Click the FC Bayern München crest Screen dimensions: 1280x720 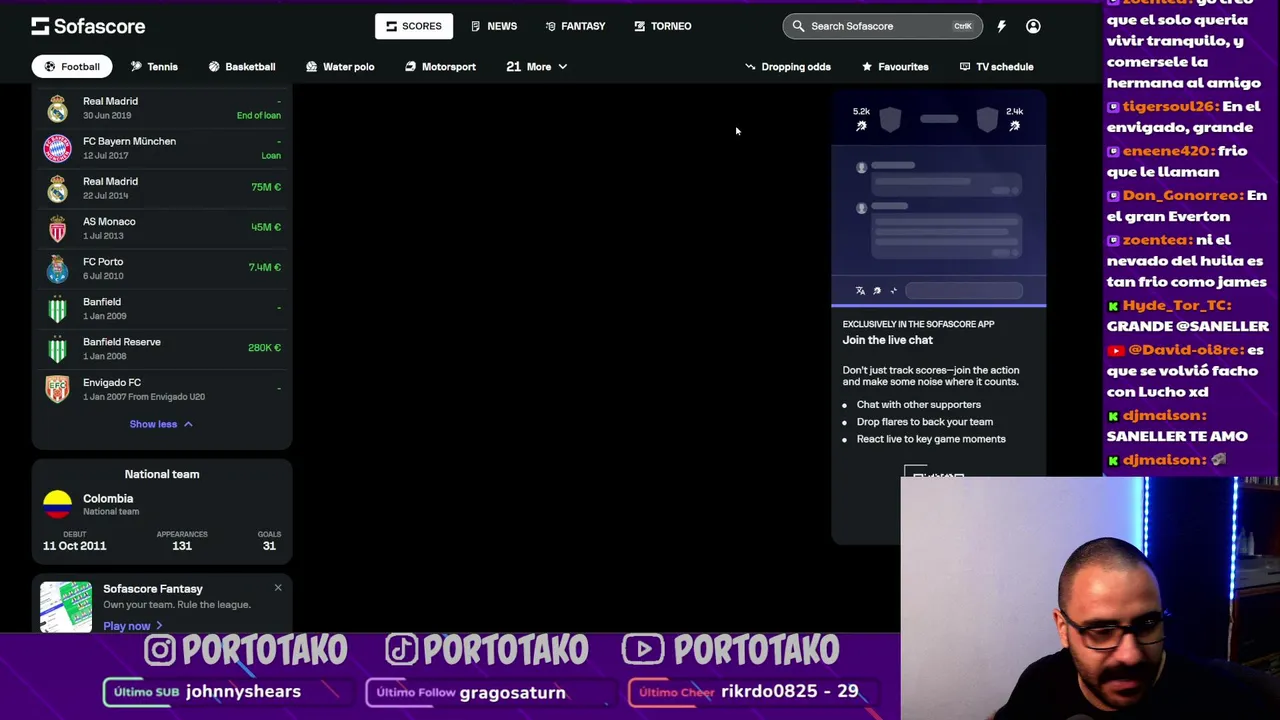click(57, 148)
